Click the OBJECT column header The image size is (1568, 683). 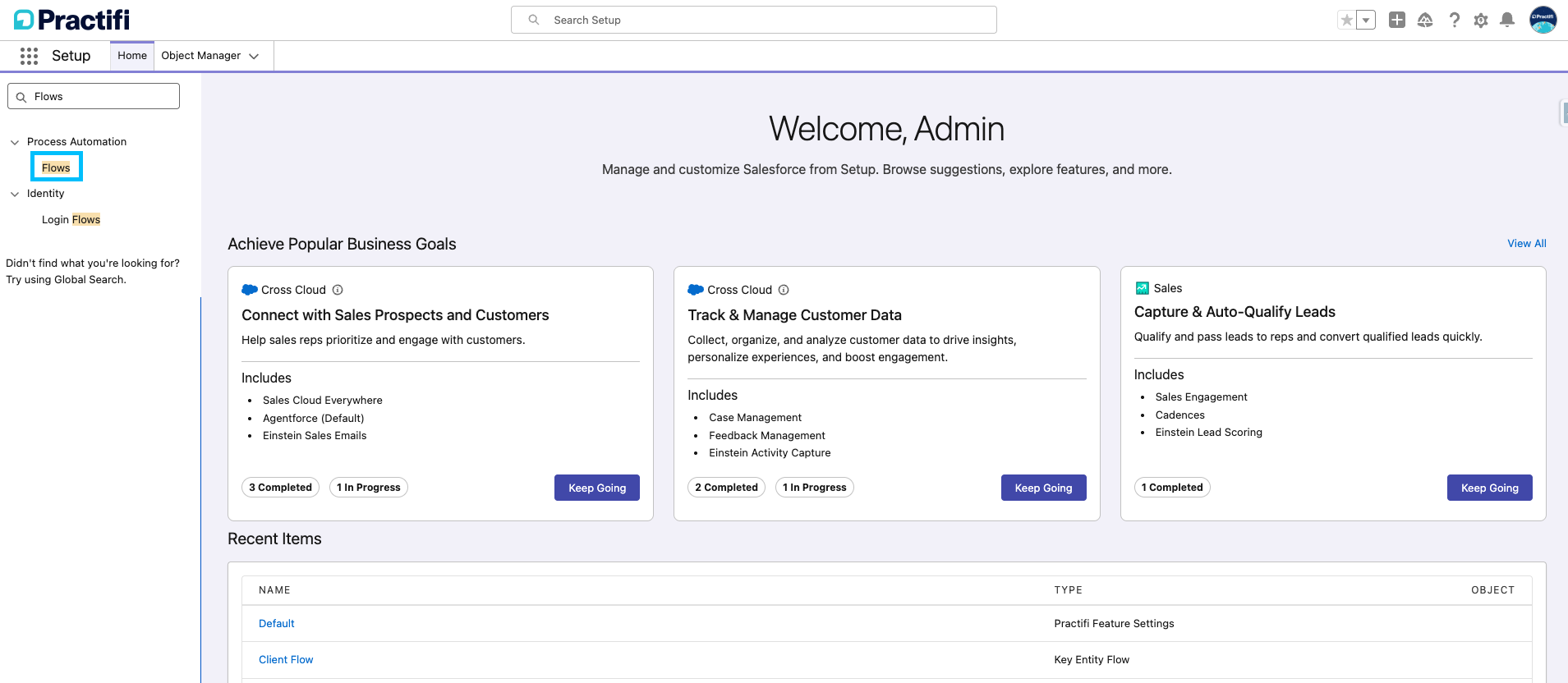pos(1492,590)
